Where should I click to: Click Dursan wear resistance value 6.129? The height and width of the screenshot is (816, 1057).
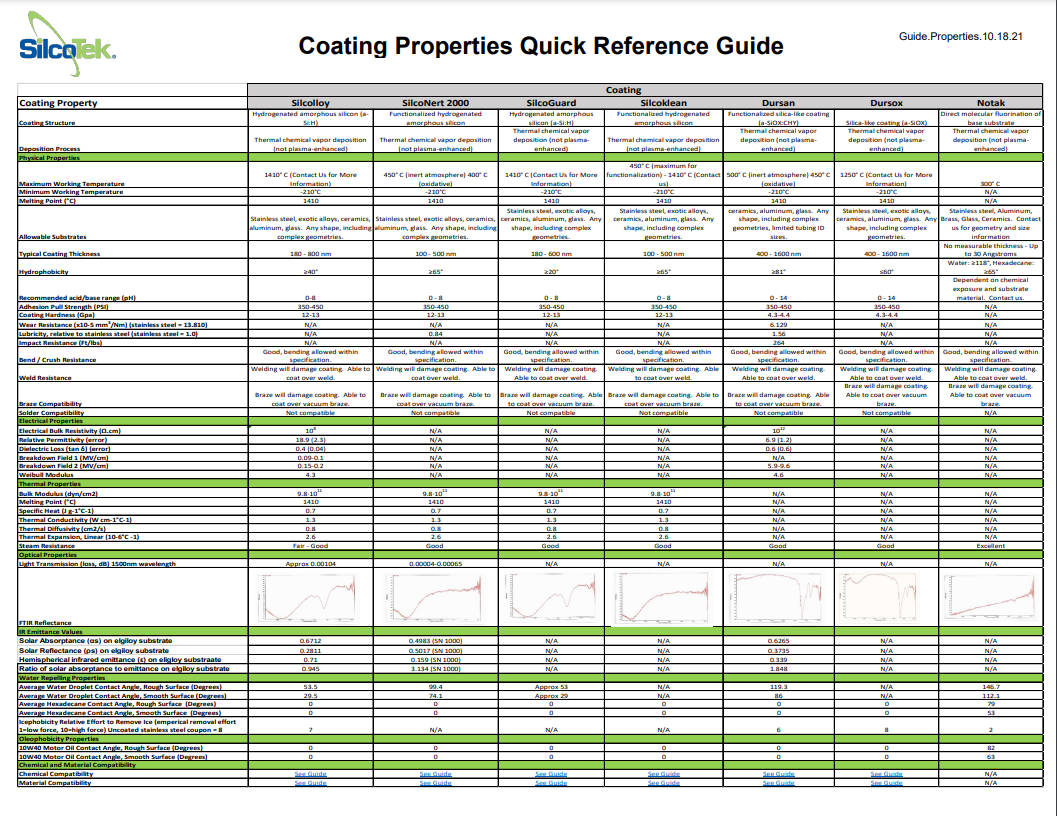pyautogui.click(x=779, y=325)
